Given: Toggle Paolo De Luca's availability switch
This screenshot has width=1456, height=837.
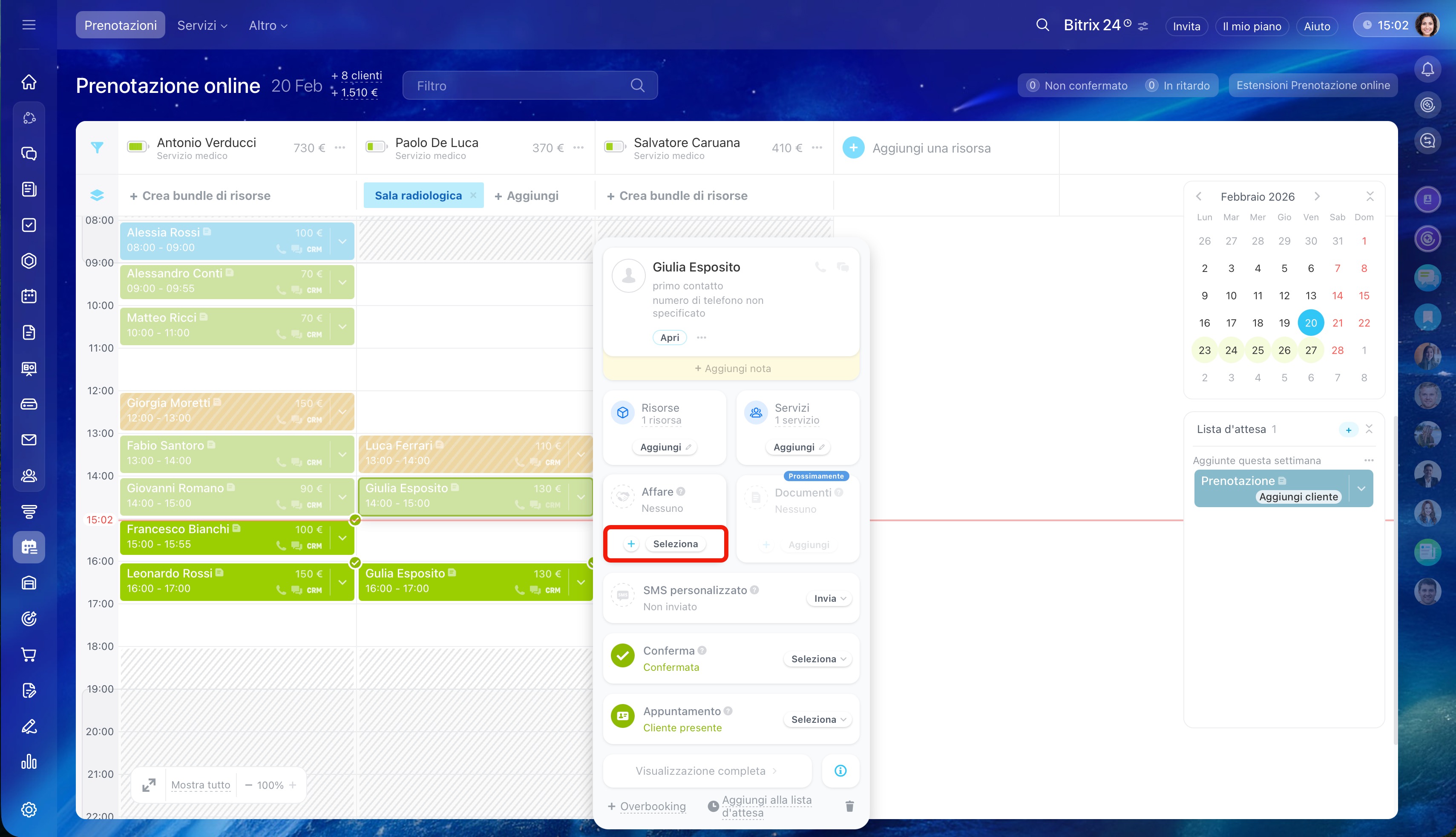Looking at the screenshot, I should click(377, 147).
